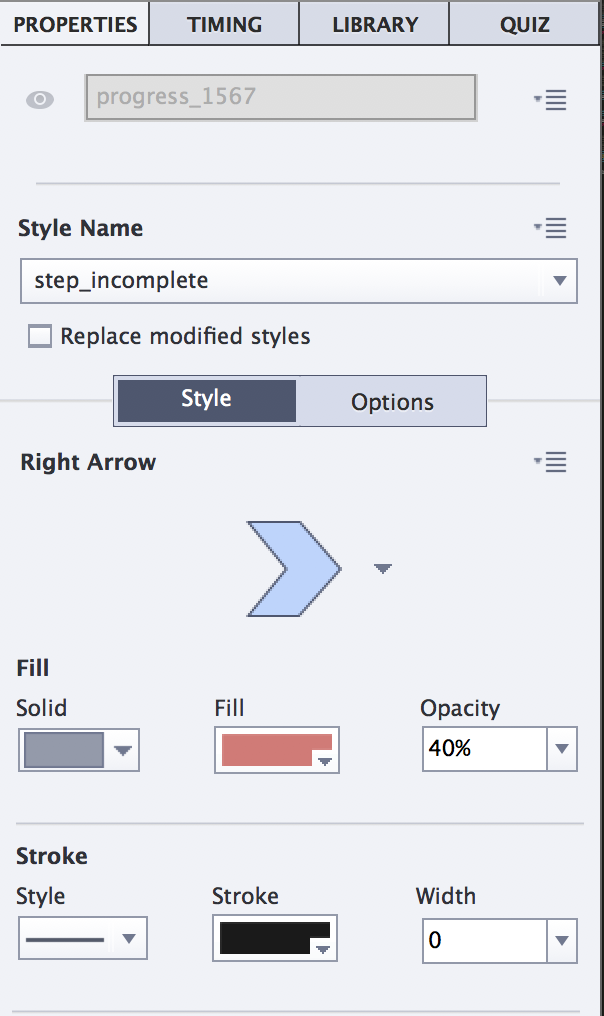Image resolution: width=604 pixels, height=1016 pixels.
Task: Open the black Stroke color swatch
Action: coord(275,938)
